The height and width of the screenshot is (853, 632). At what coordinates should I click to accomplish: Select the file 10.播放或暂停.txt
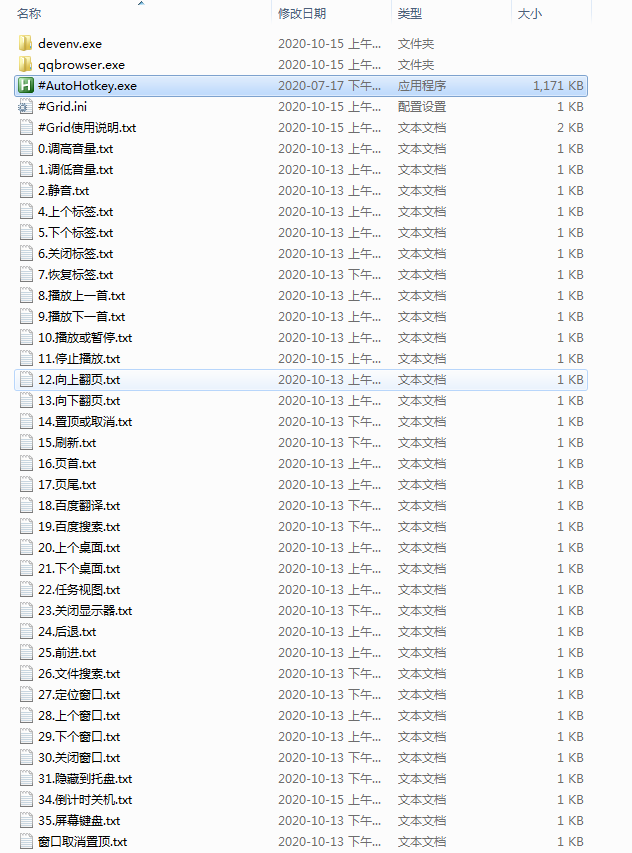[301, 338]
